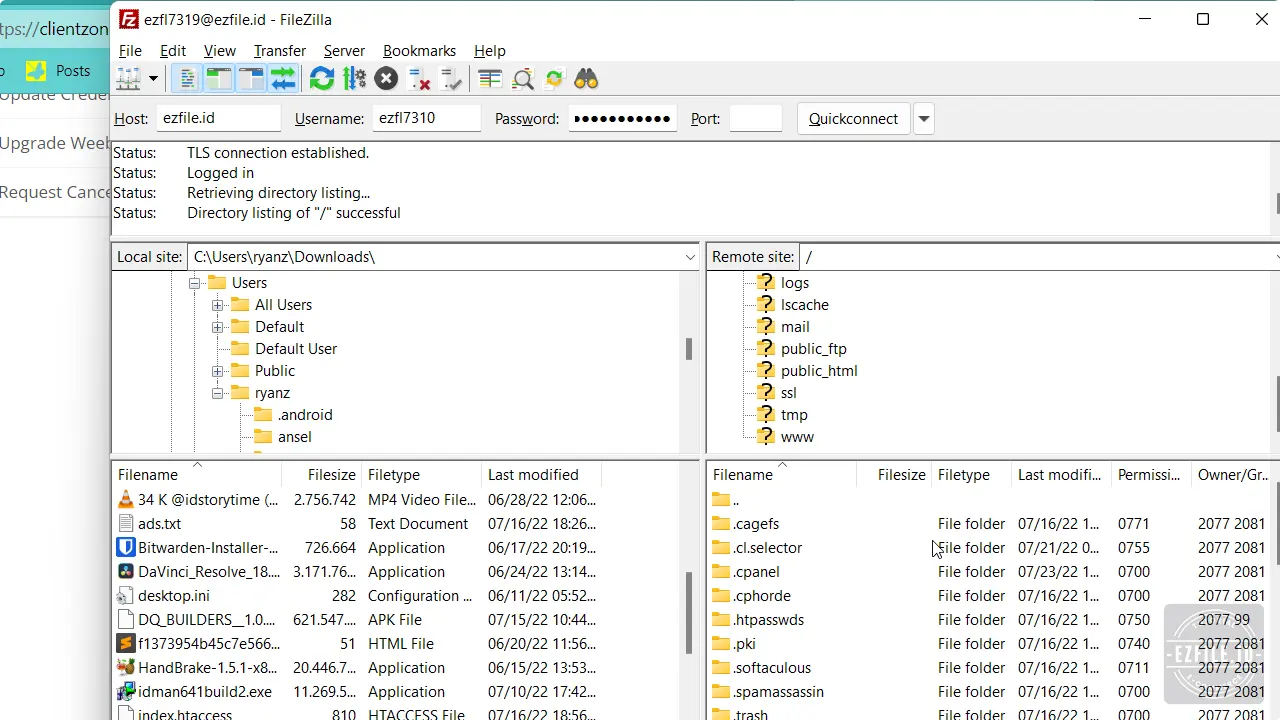Select the Bitwarden-Installer file icon

[x=126, y=548]
